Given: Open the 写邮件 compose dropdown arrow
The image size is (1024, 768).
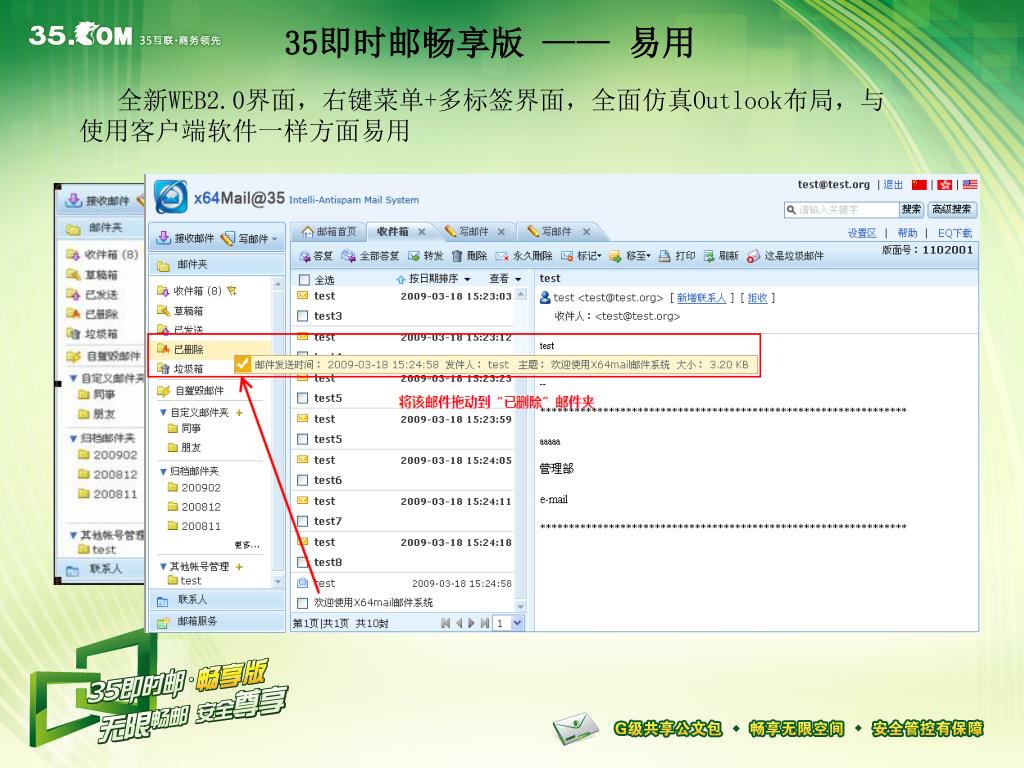Looking at the screenshot, I should point(275,239).
